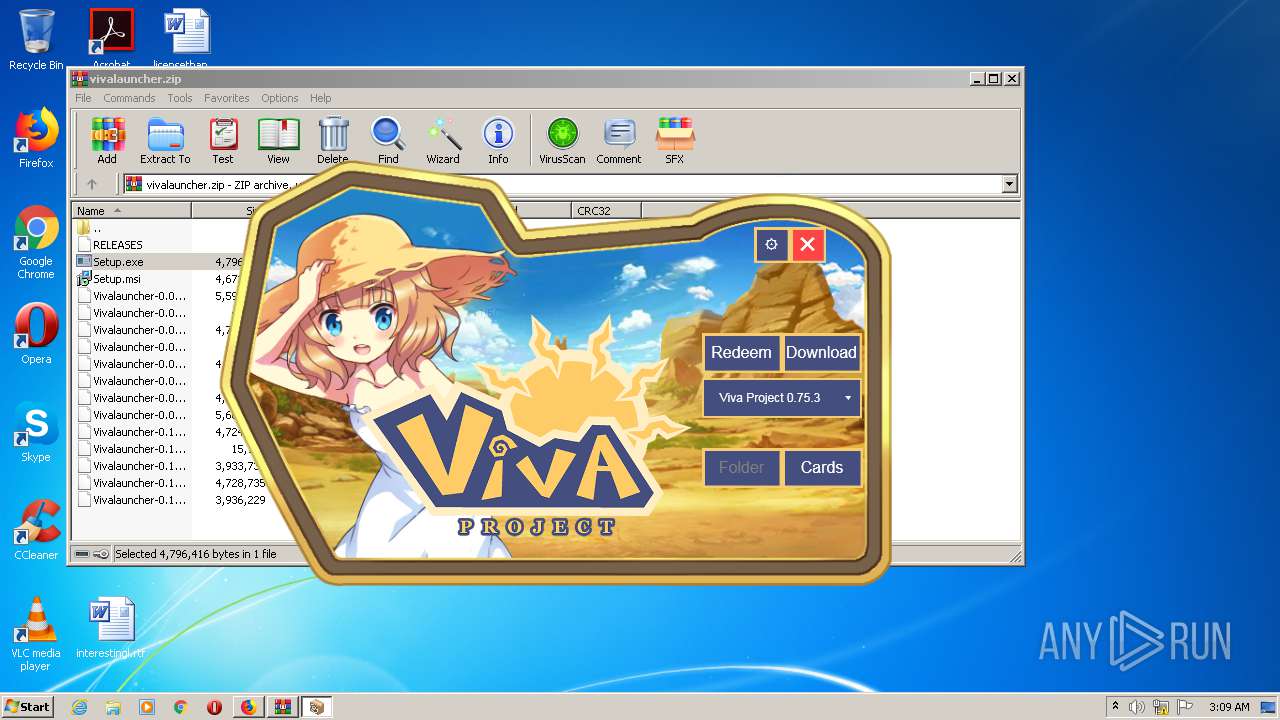Open the media player taskbar icon
This screenshot has width=1280, height=720.
point(147,707)
